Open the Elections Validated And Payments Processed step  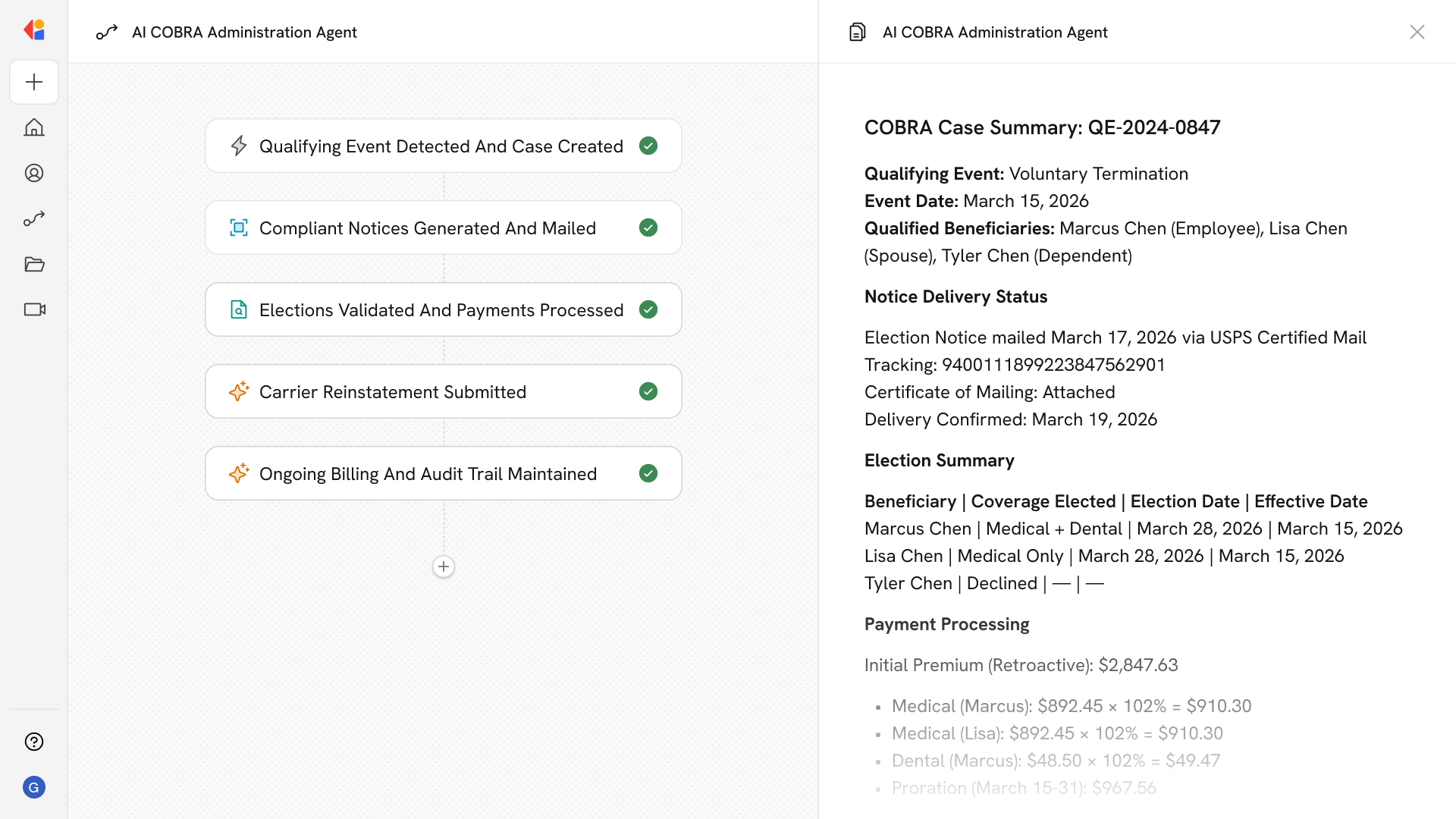click(x=441, y=310)
